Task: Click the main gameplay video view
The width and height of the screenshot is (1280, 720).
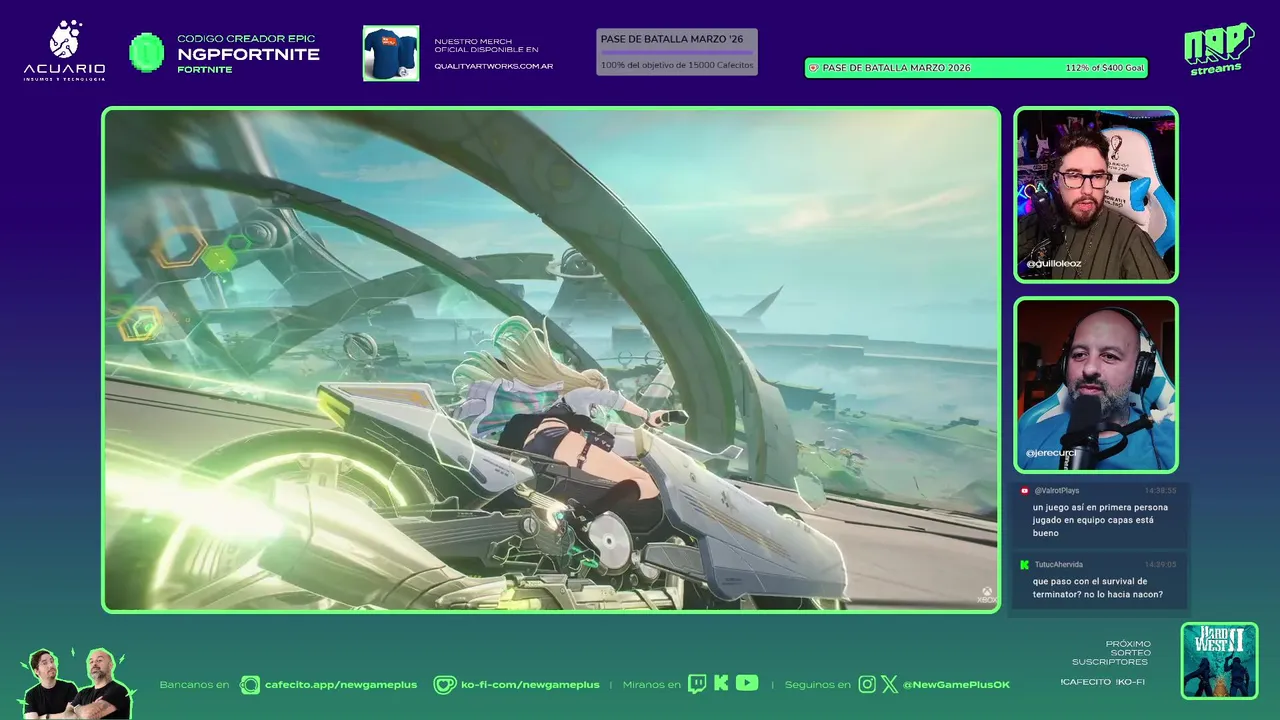Action: [551, 360]
